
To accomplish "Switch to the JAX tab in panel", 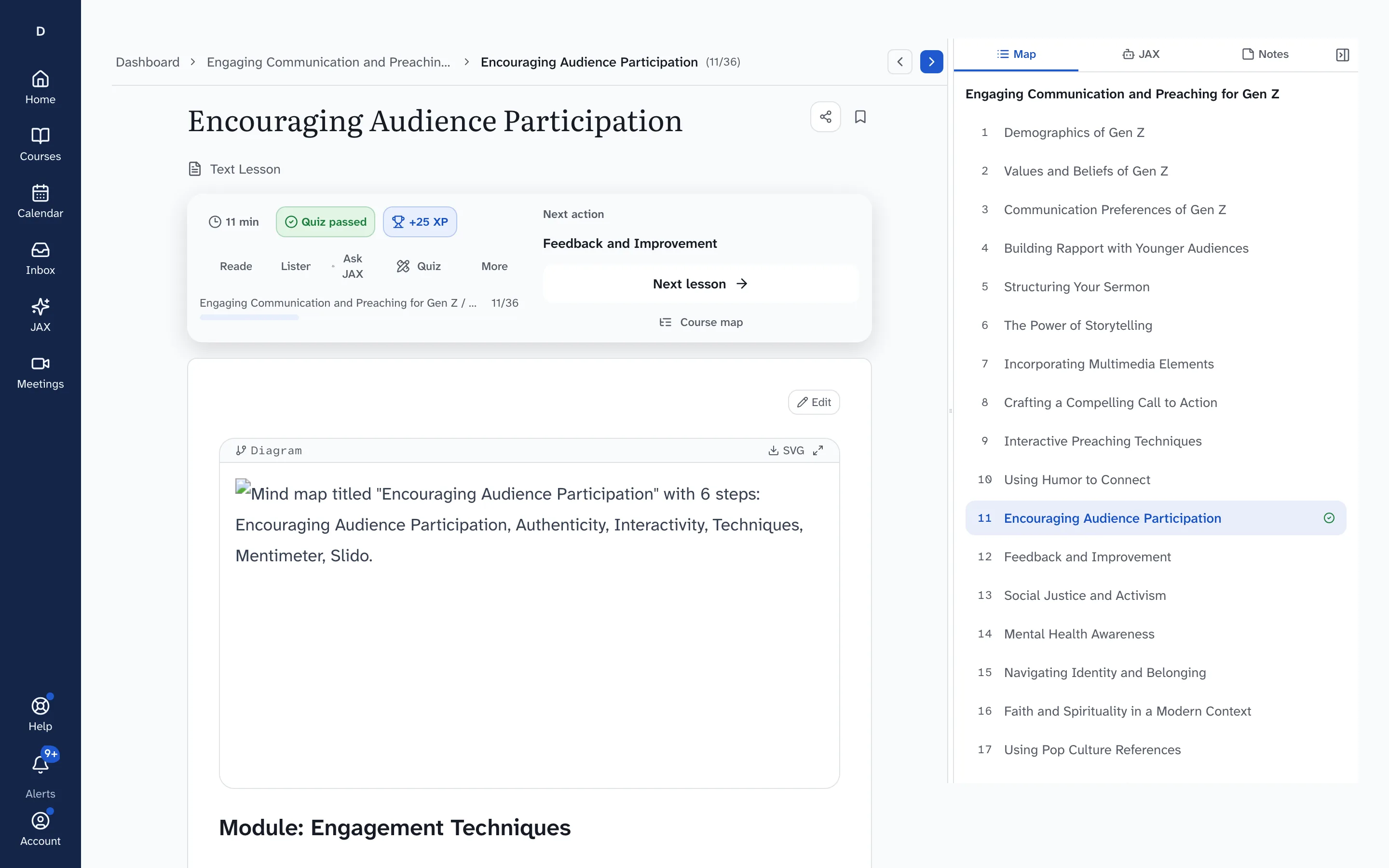I will pos(1141,54).
